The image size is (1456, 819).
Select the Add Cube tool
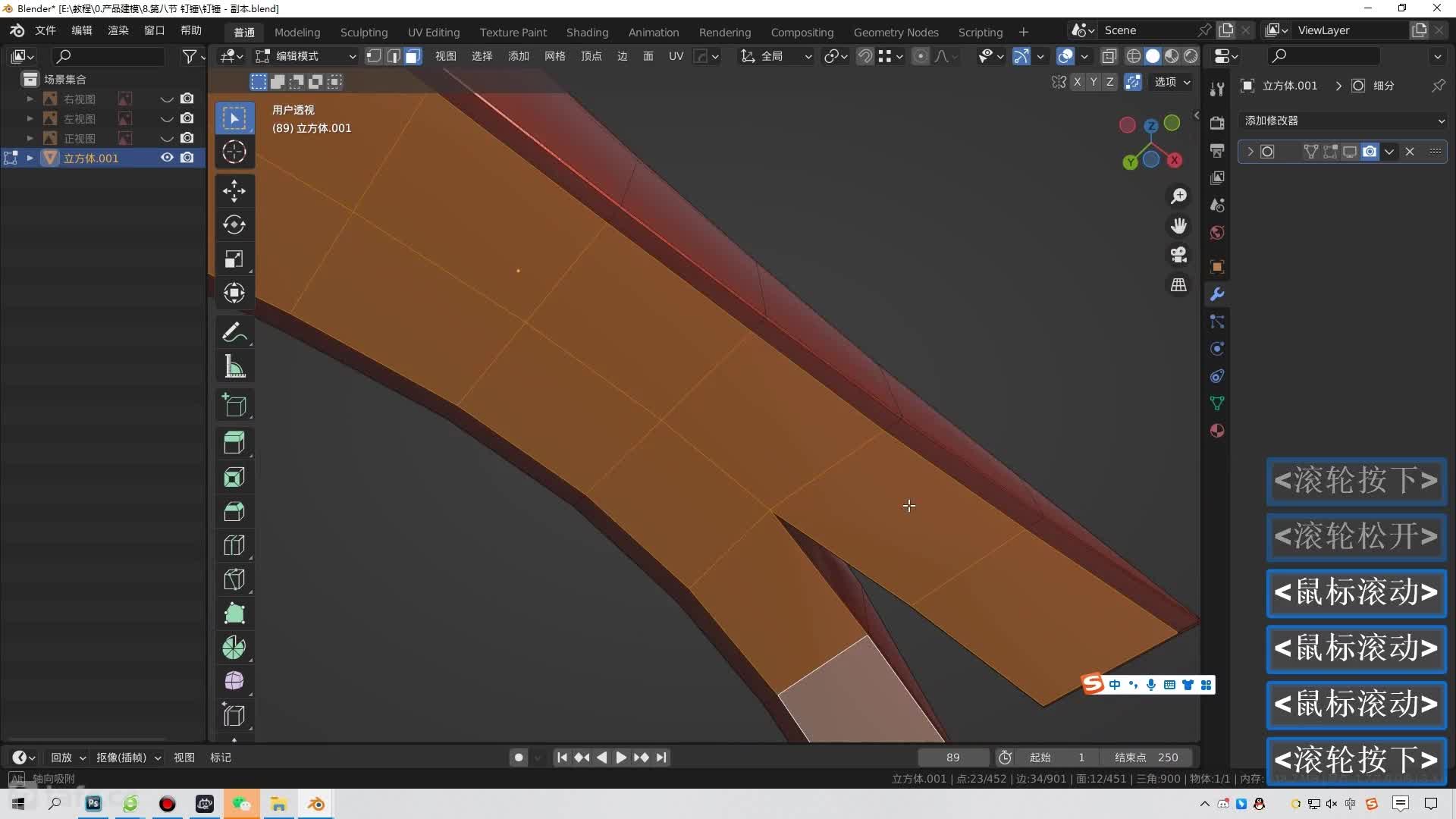(x=234, y=406)
